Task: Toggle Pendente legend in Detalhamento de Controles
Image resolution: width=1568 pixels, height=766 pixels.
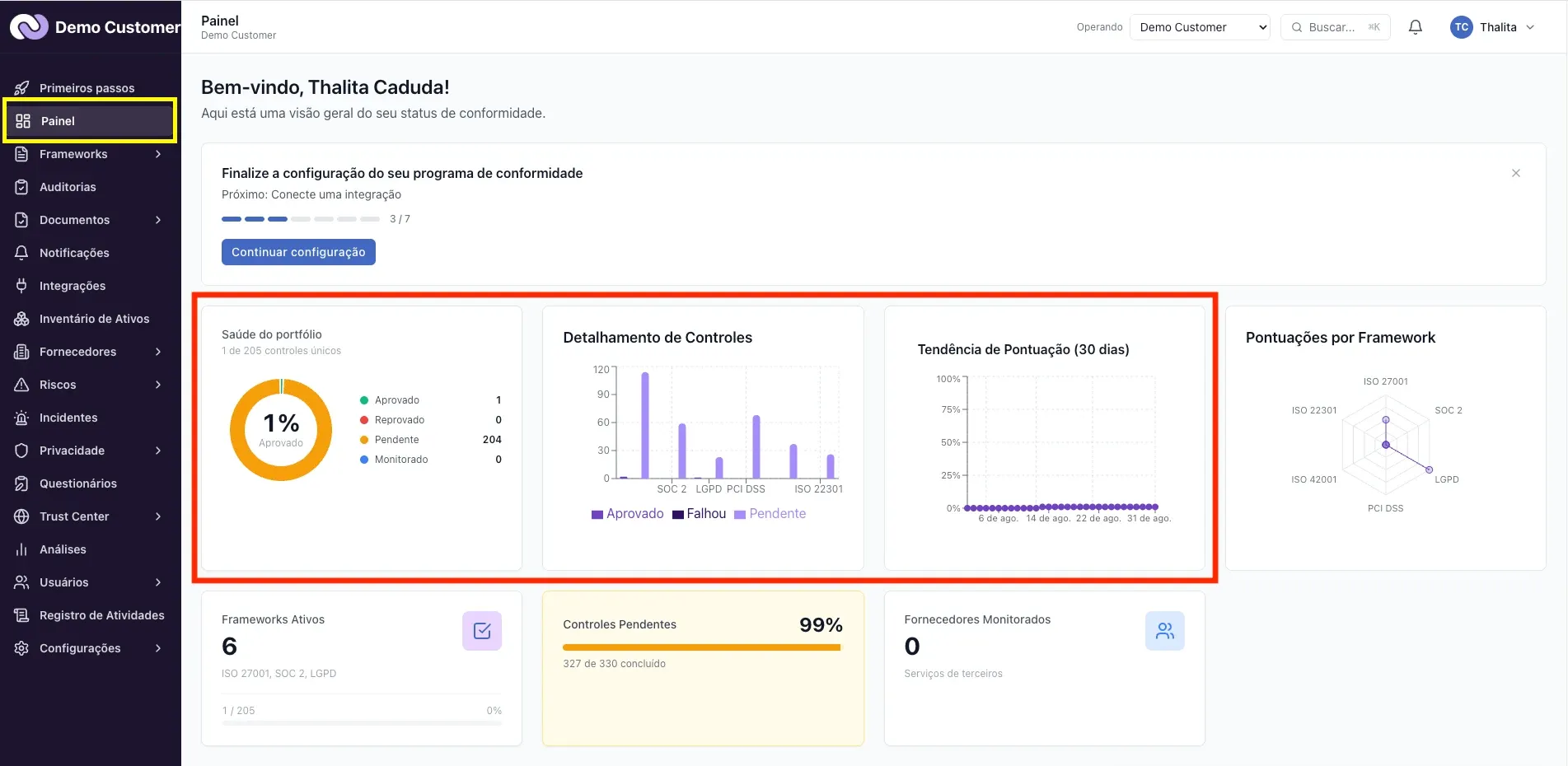Action: pyautogui.click(x=770, y=514)
